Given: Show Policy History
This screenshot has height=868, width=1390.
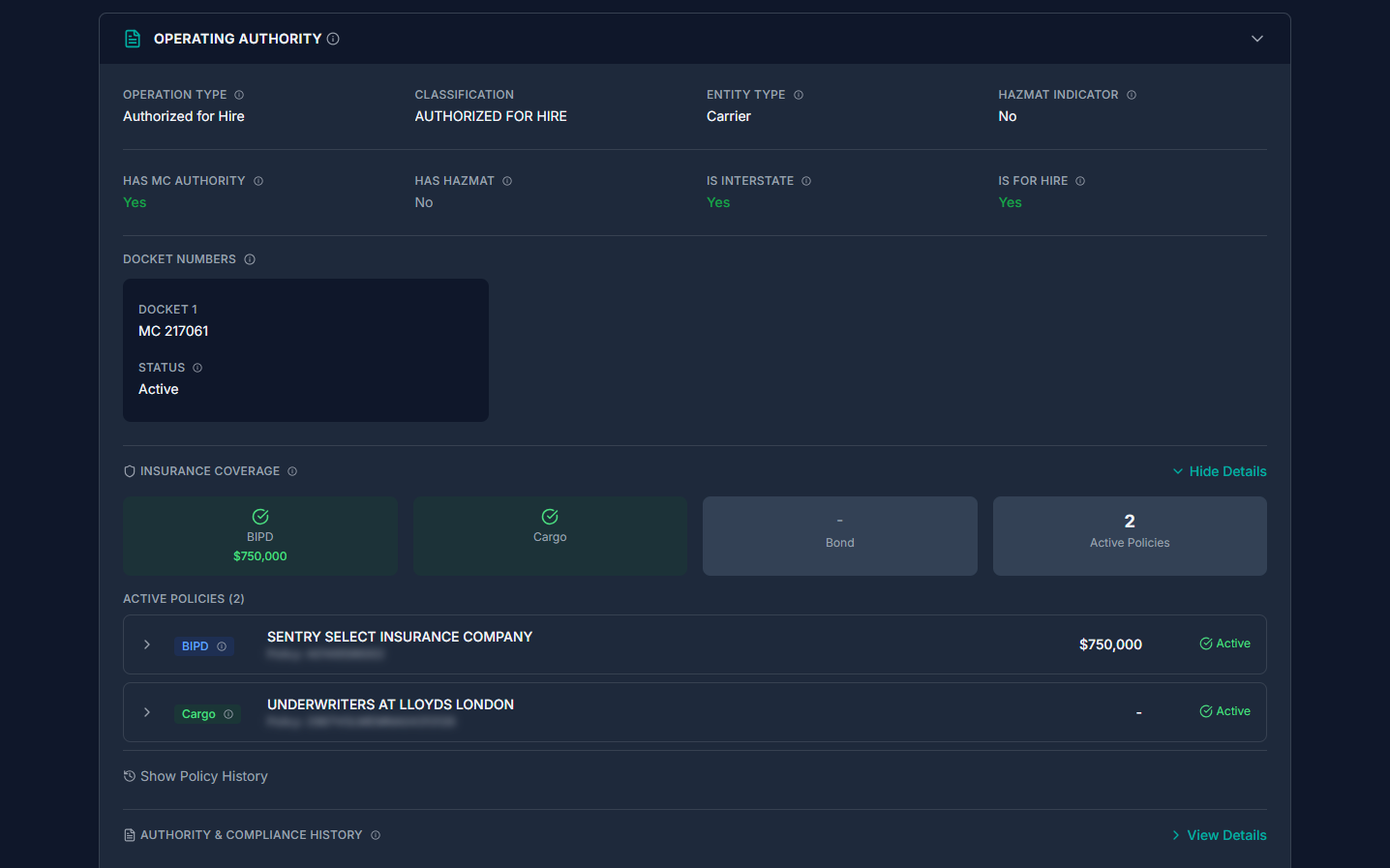Looking at the screenshot, I should click(203, 775).
